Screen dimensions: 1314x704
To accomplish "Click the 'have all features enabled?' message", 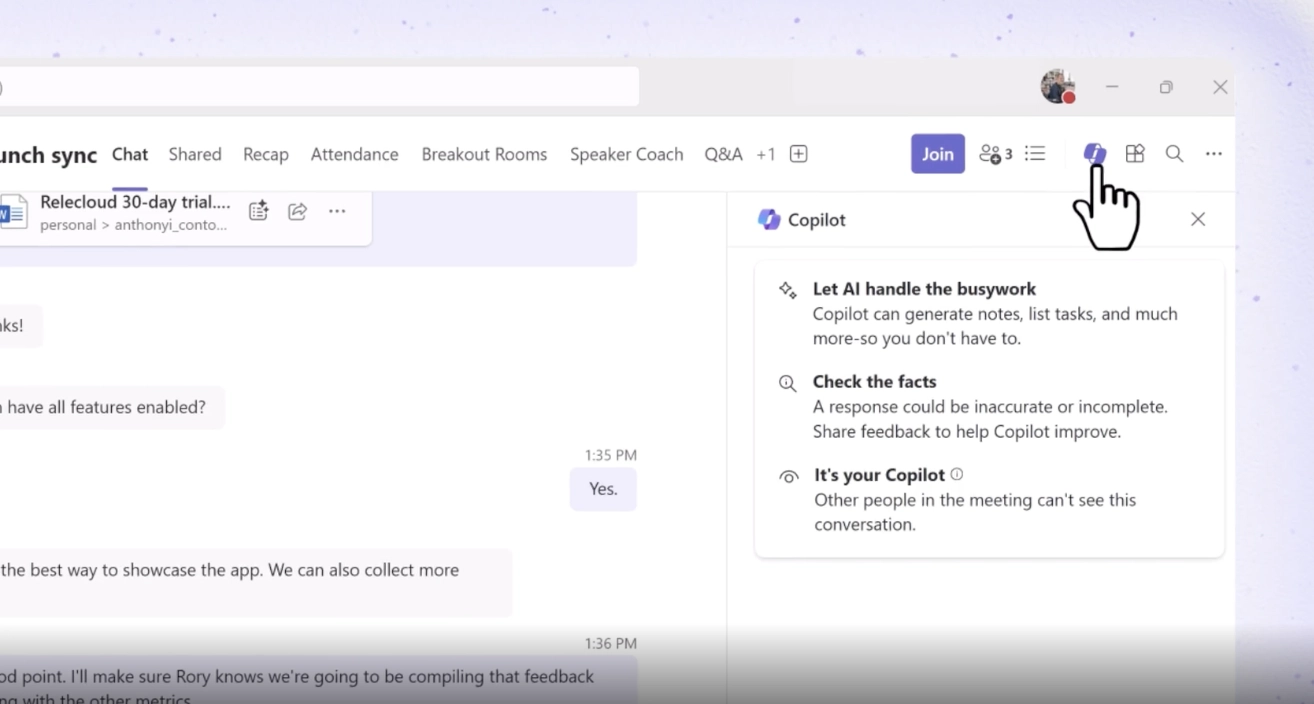I will pyautogui.click(x=112, y=407).
